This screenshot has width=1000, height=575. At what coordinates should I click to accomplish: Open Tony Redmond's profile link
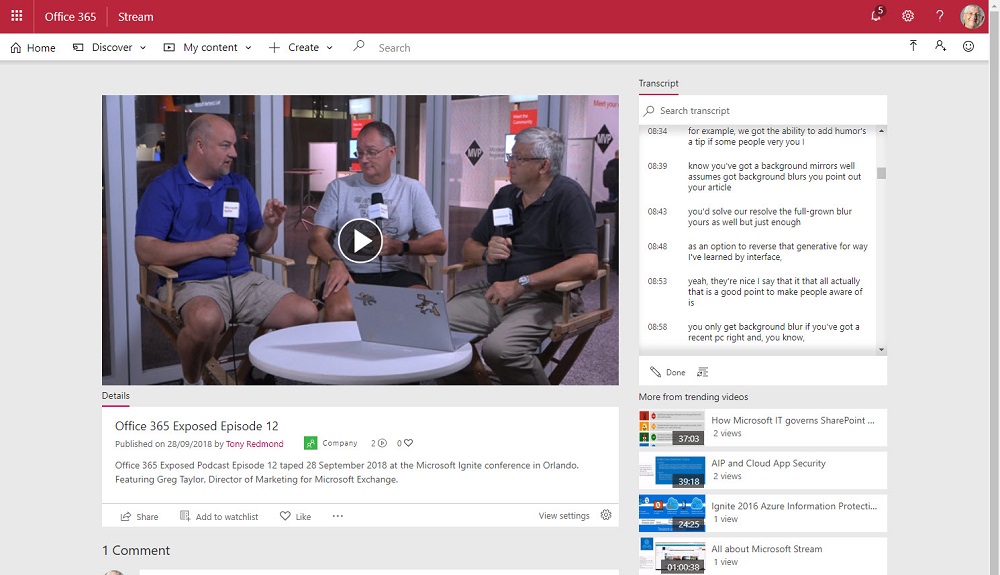(254, 444)
